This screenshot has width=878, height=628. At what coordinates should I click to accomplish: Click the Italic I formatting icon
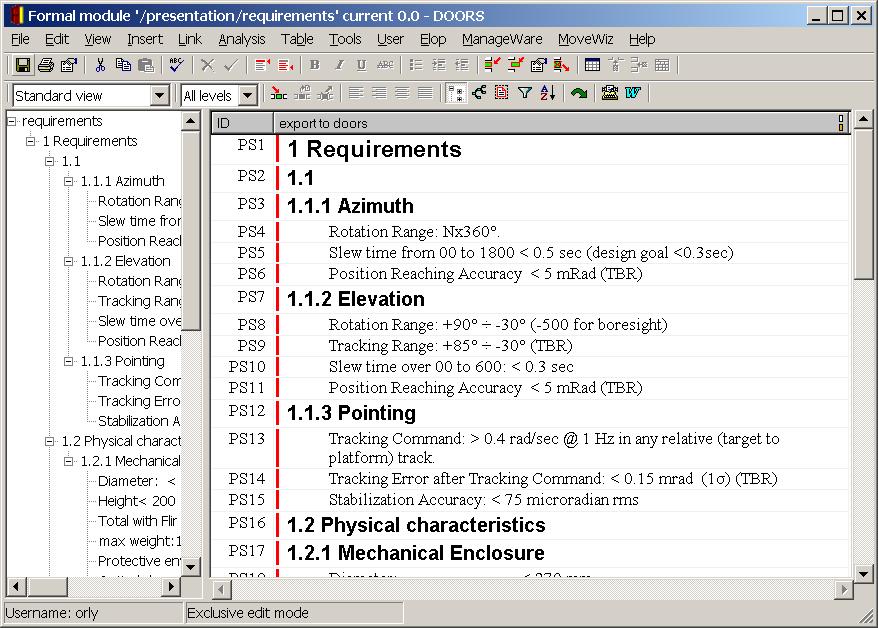[339, 65]
